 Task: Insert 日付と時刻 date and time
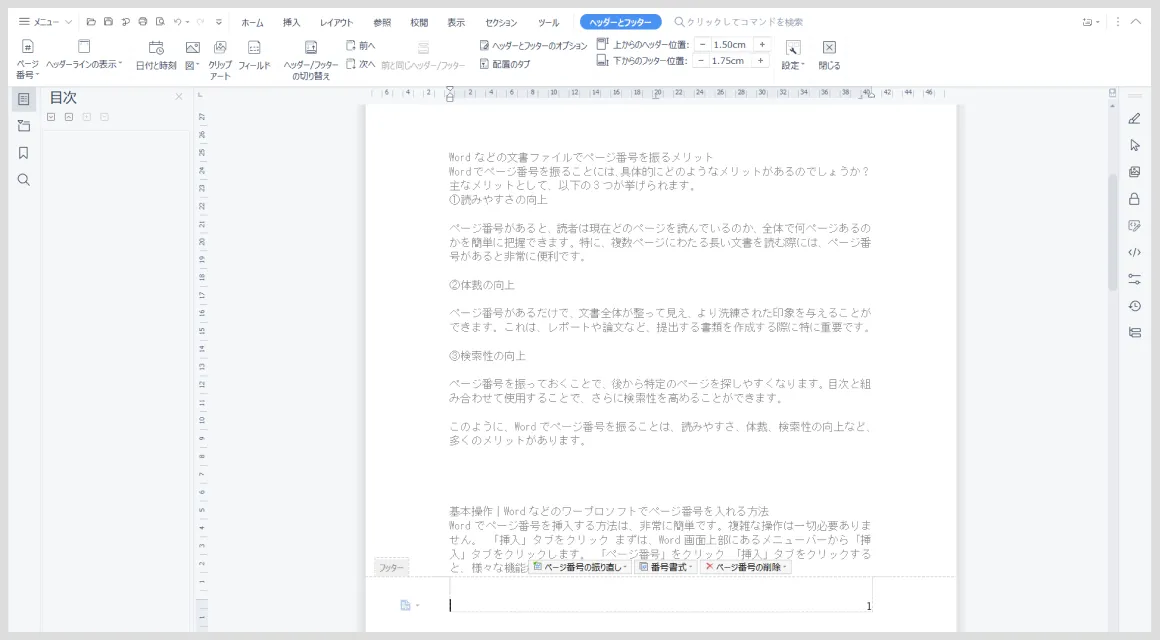tap(156, 55)
